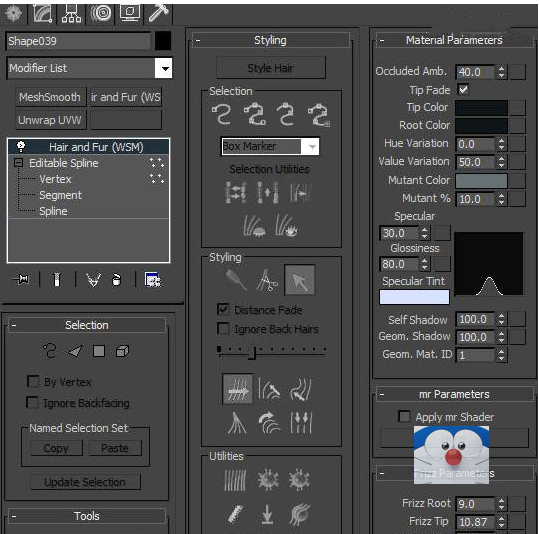Click the Copy named selection button

pos(56,448)
